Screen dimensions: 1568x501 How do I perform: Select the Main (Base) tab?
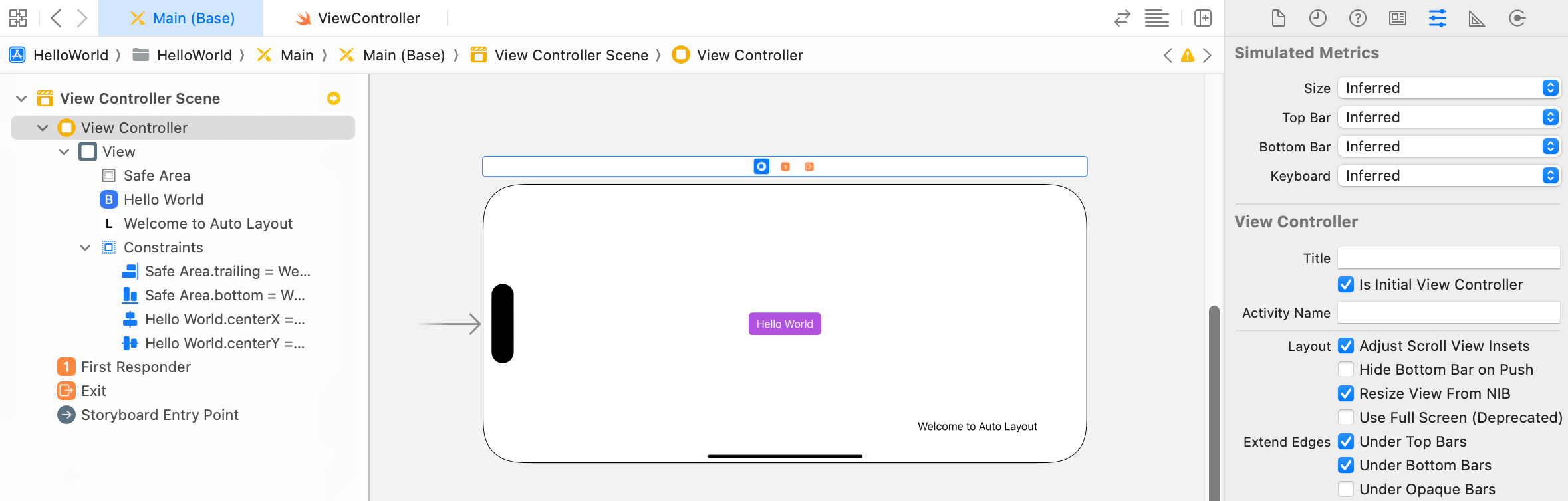181,18
